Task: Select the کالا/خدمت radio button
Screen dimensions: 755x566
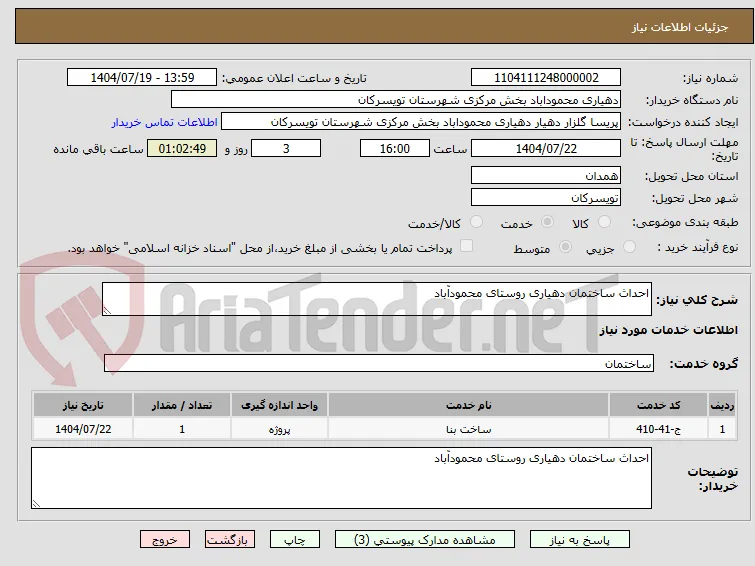Action: click(476, 222)
